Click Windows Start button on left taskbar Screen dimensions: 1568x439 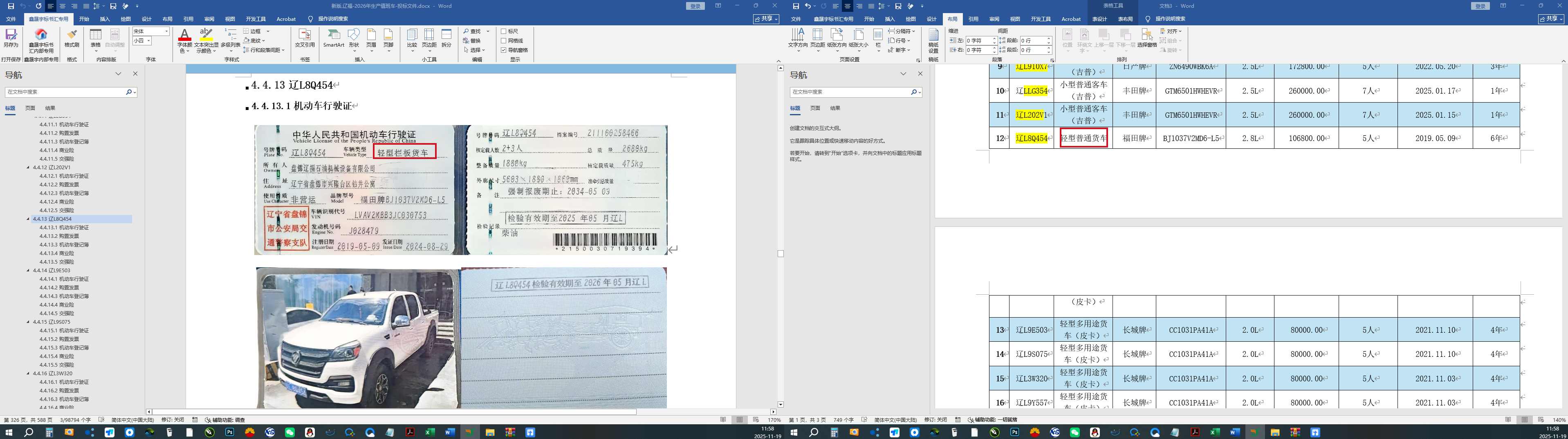[9, 432]
